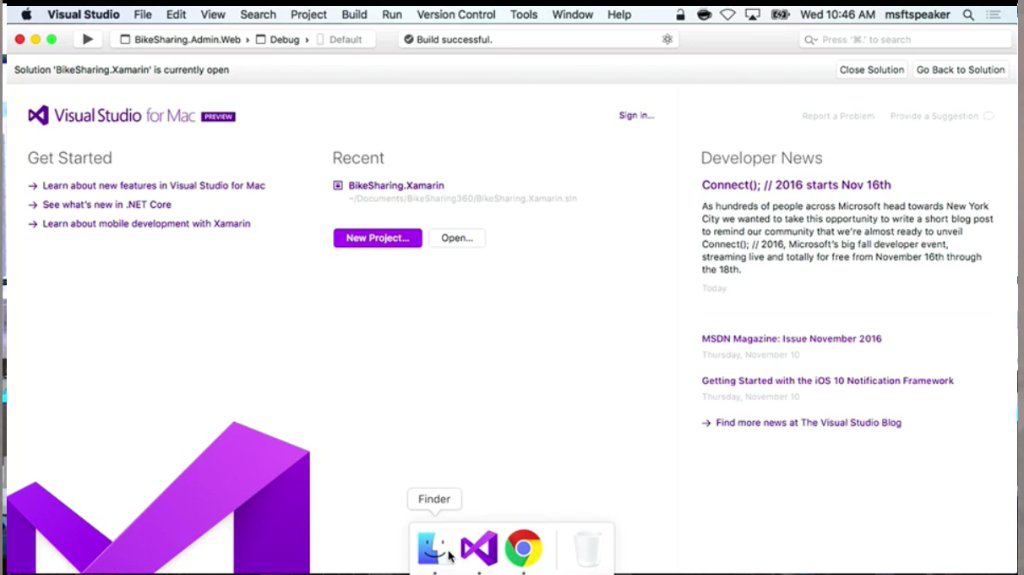Click the battery status icon
Screen dimensions: 1024x575
pyautogui.click(x=780, y=14)
